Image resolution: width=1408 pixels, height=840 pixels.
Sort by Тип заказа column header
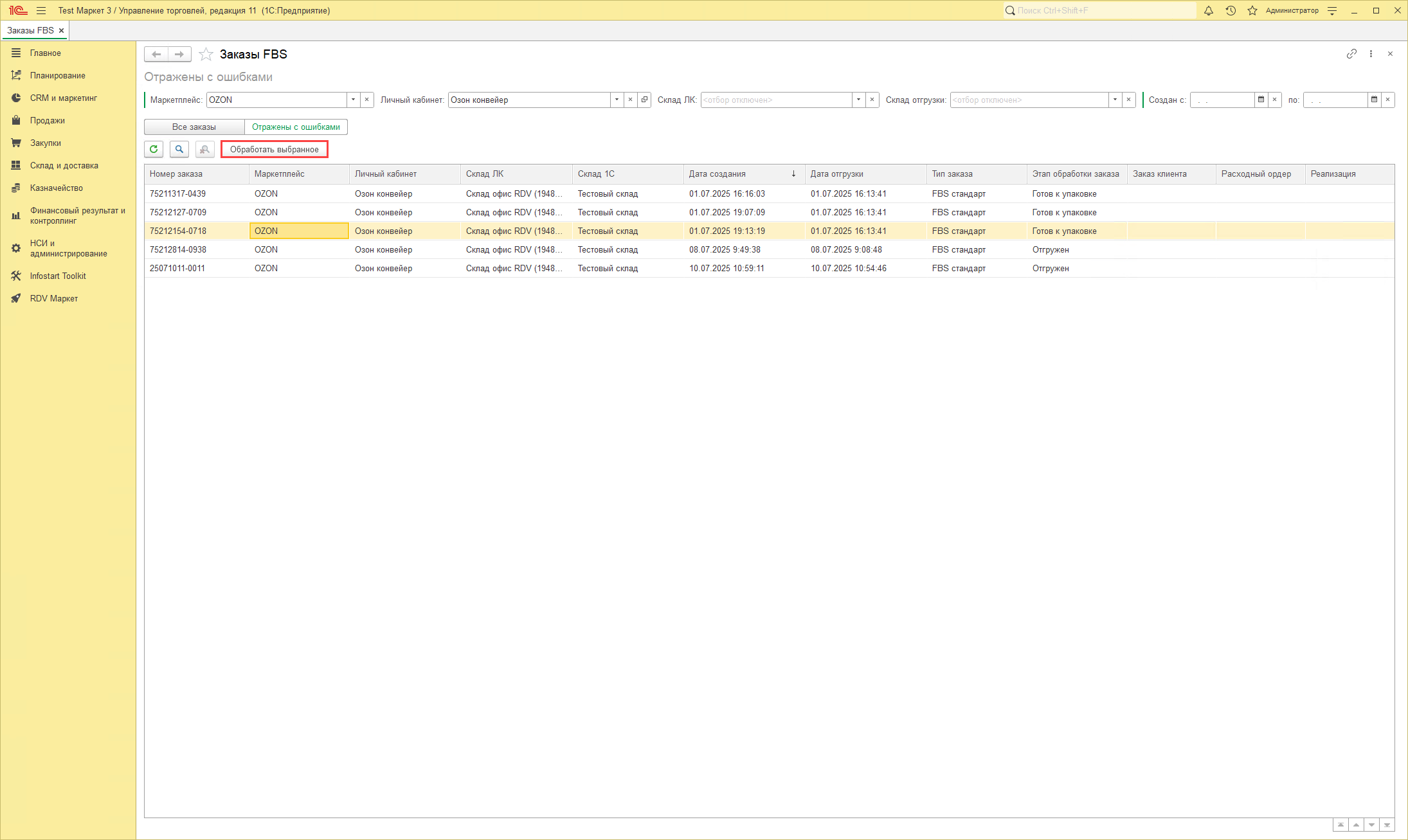[x=977, y=174]
